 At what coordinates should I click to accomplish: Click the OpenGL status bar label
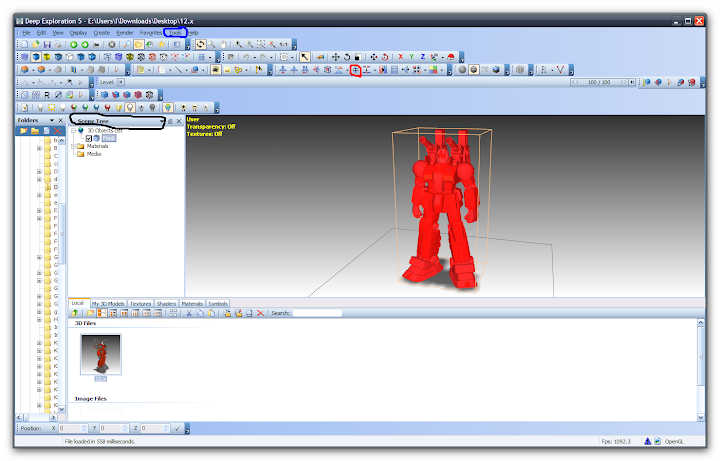[674, 442]
